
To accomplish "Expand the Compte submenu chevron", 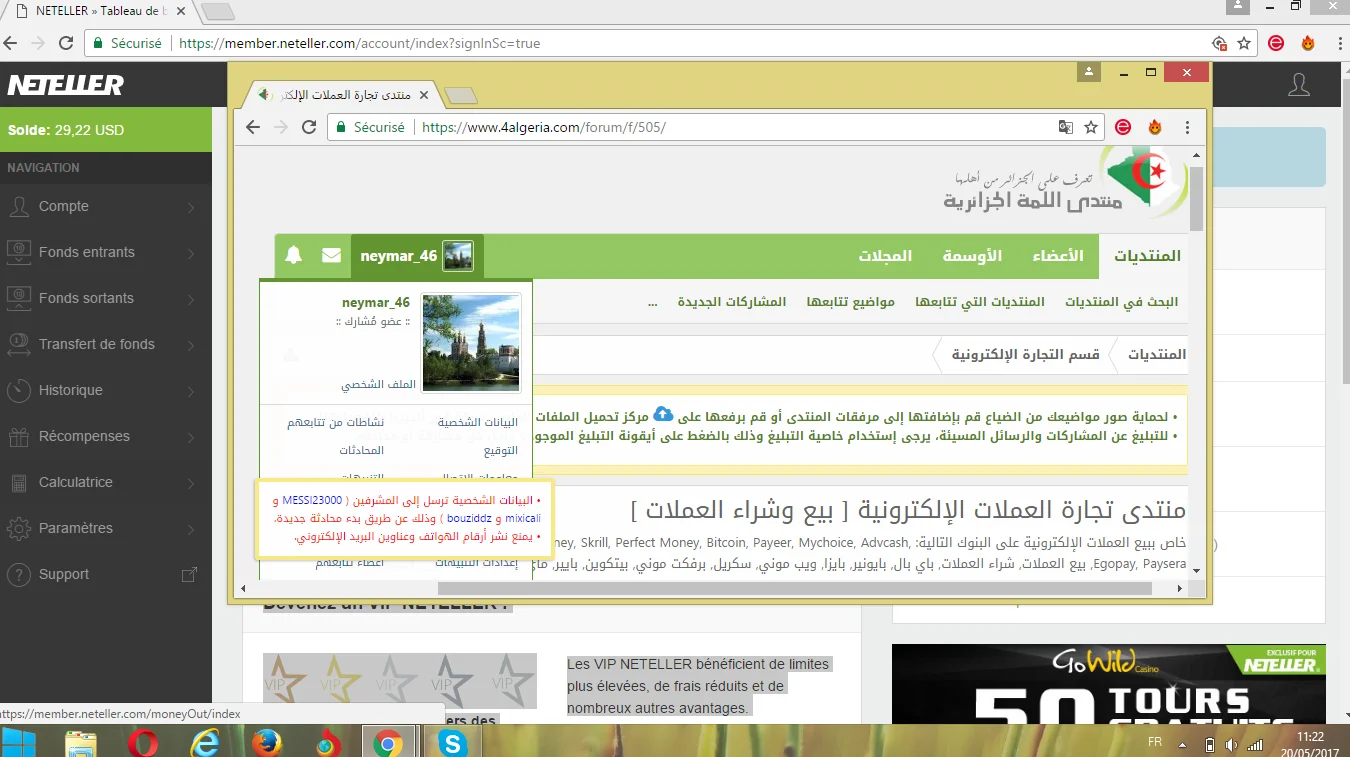I will click(x=191, y=207).
